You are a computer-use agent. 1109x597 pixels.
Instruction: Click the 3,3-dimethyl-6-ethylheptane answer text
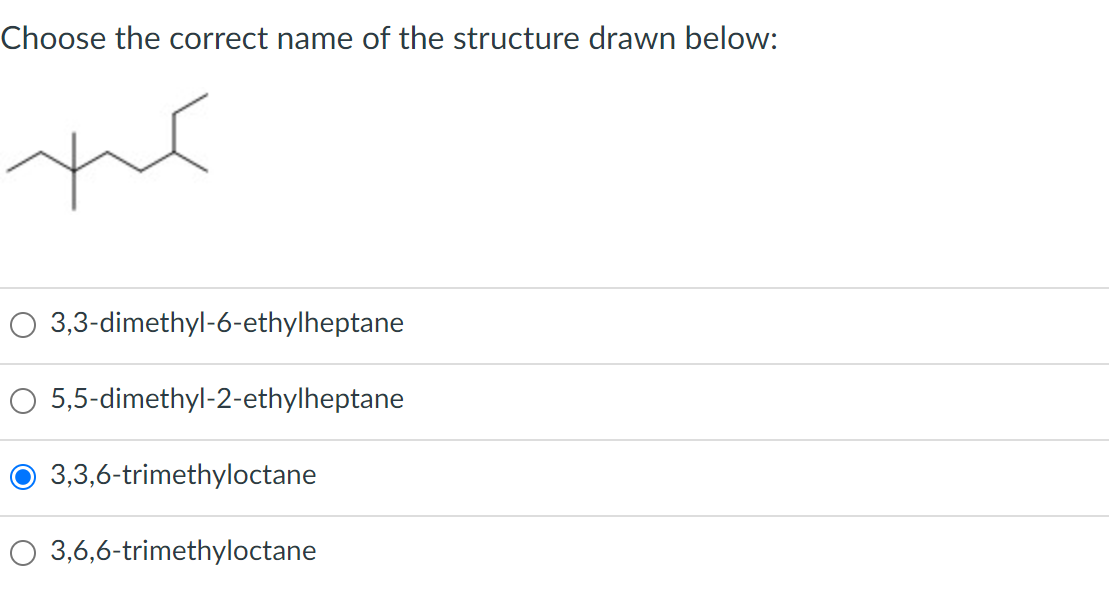227,323
